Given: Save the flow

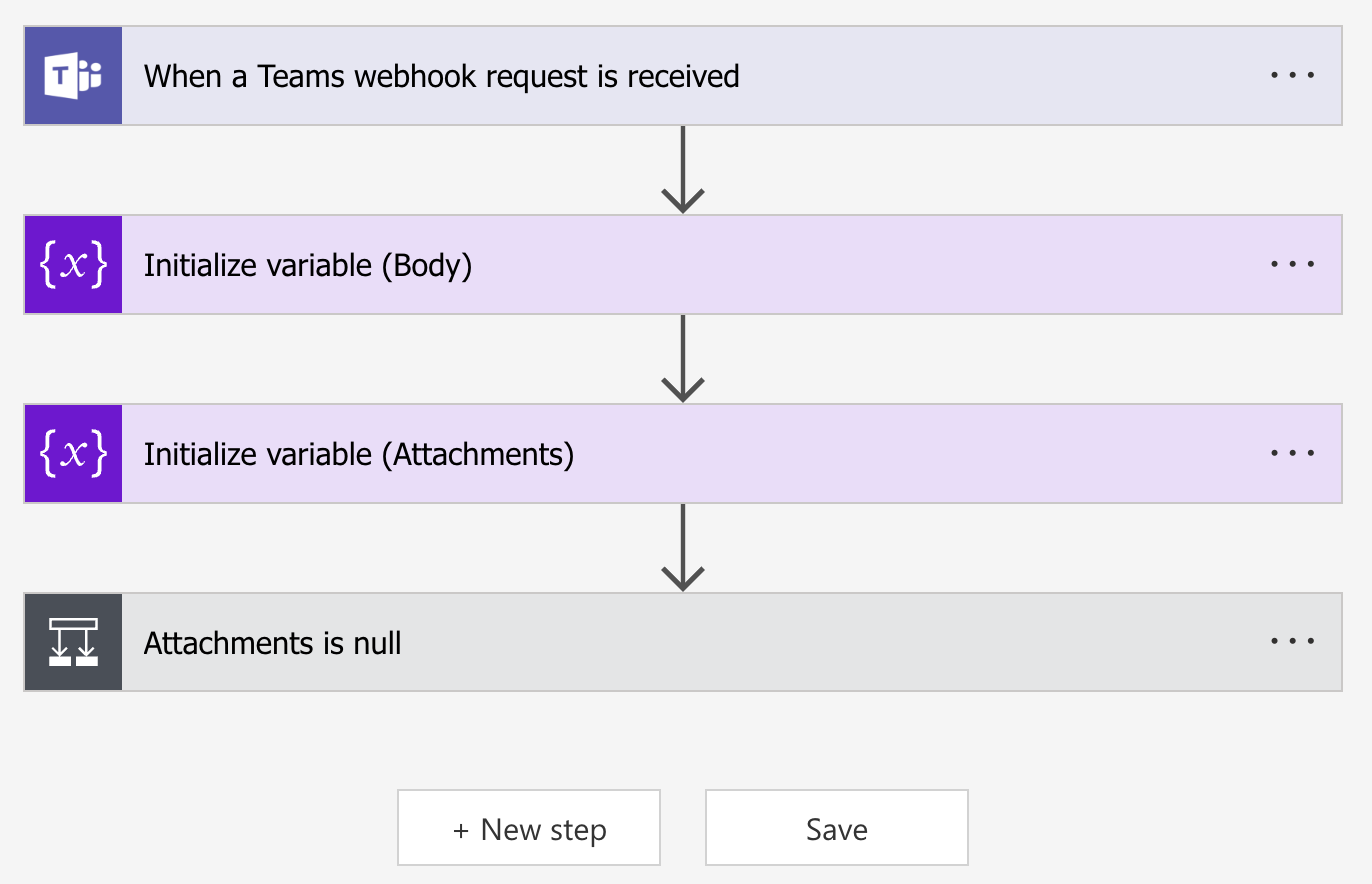Looking at the screenshot, I should 837,828.
